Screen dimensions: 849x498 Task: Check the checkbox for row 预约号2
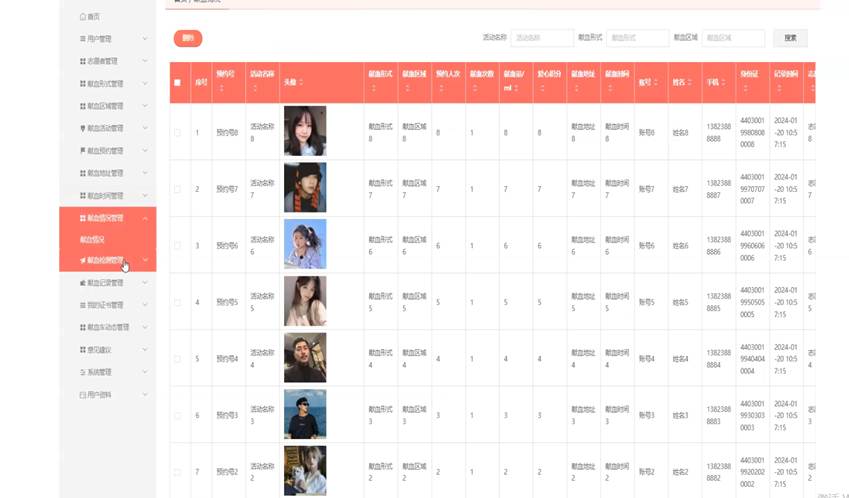click(x=178, y=472)
